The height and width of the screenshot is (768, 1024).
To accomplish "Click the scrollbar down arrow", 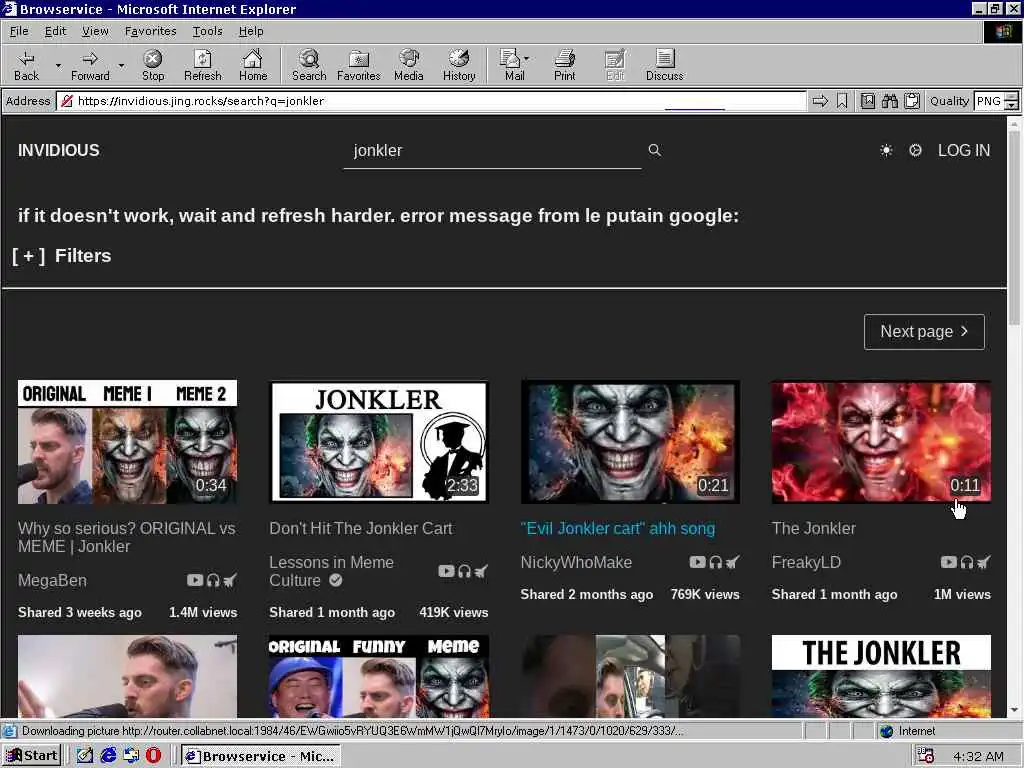I will pyautogui.click(x=1014, y=710).
